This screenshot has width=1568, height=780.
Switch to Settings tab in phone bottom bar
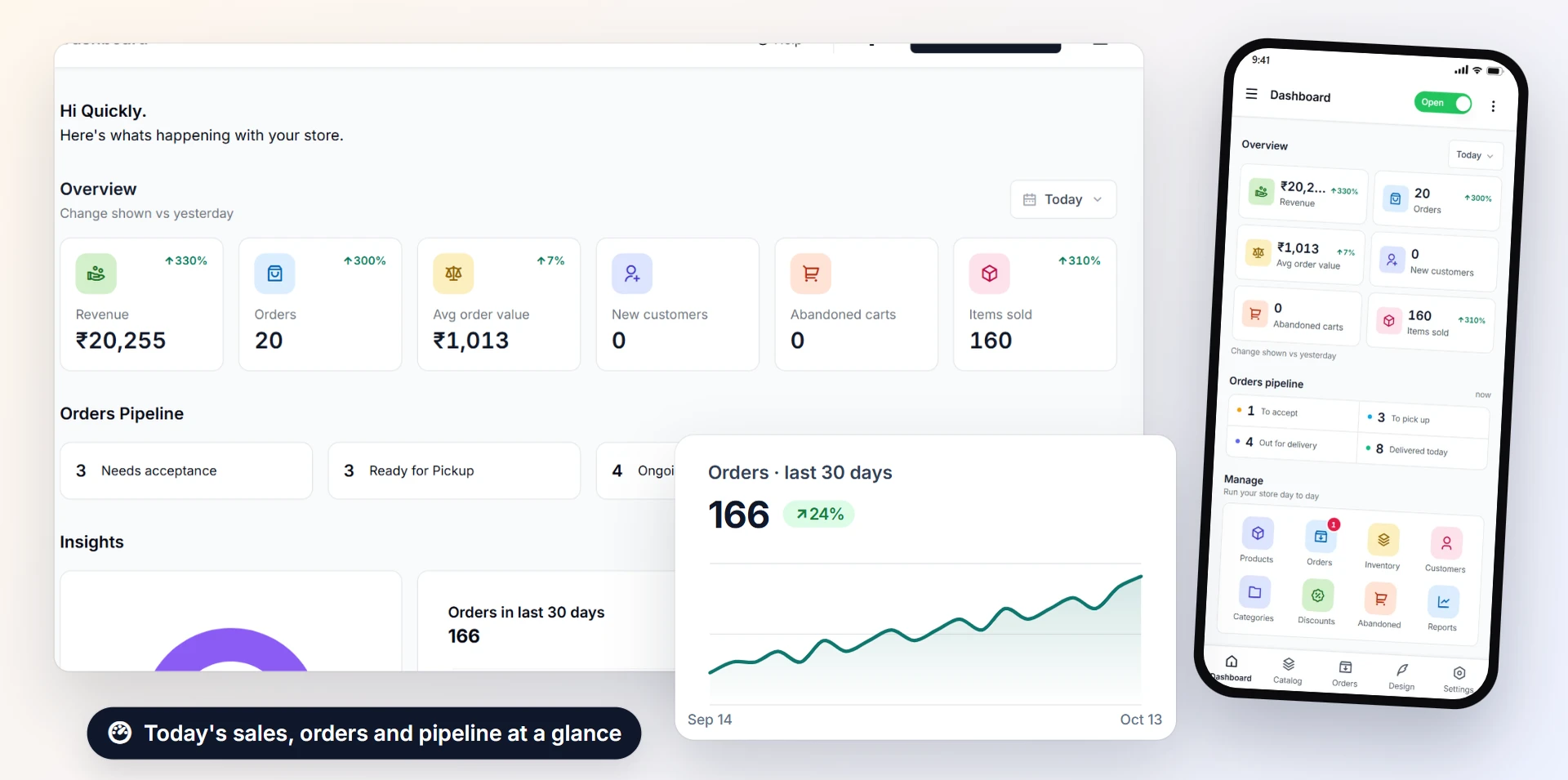tap(1459, 680)
